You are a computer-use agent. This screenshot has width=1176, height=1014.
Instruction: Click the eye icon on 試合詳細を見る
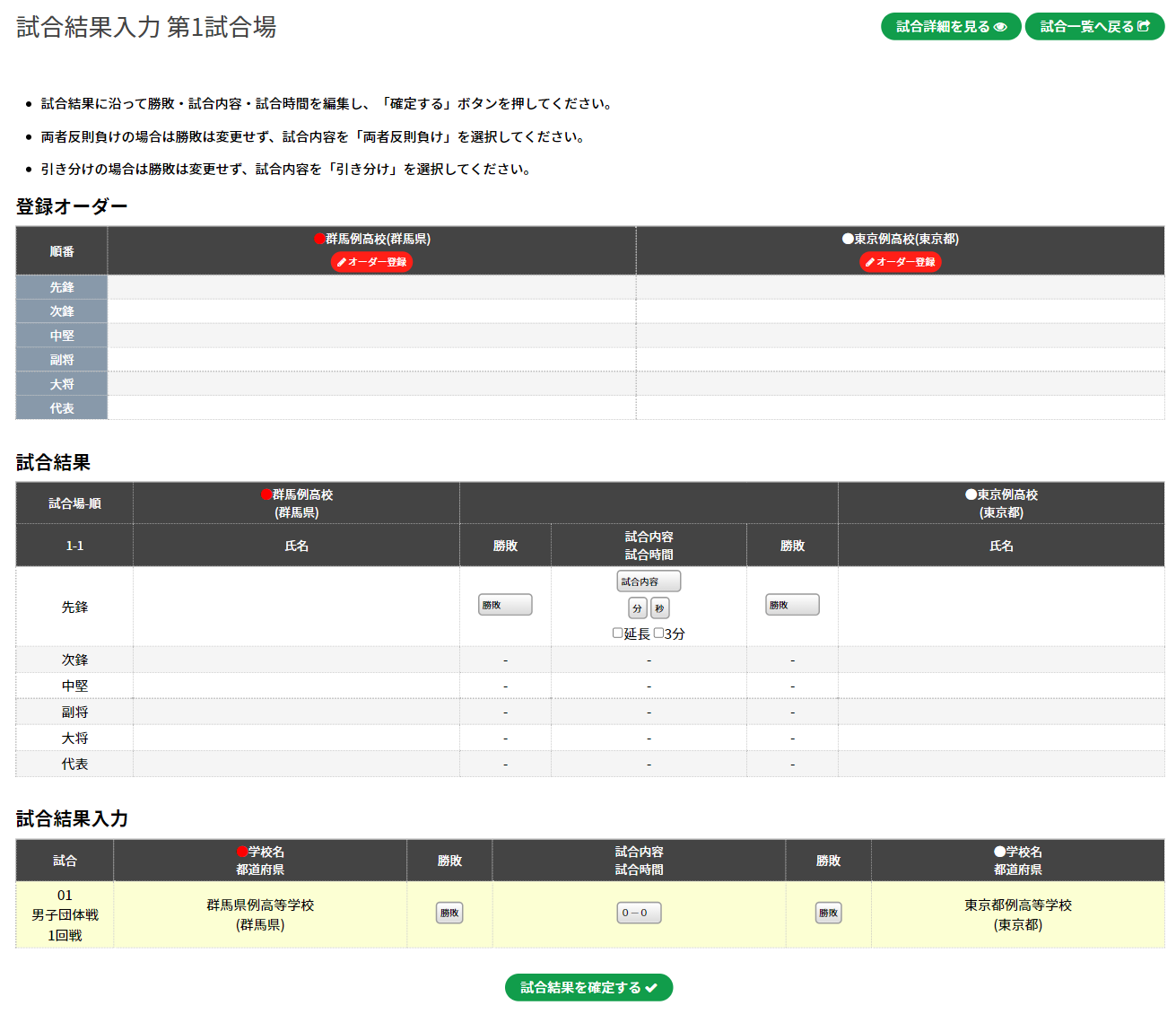pos(1000,27)
